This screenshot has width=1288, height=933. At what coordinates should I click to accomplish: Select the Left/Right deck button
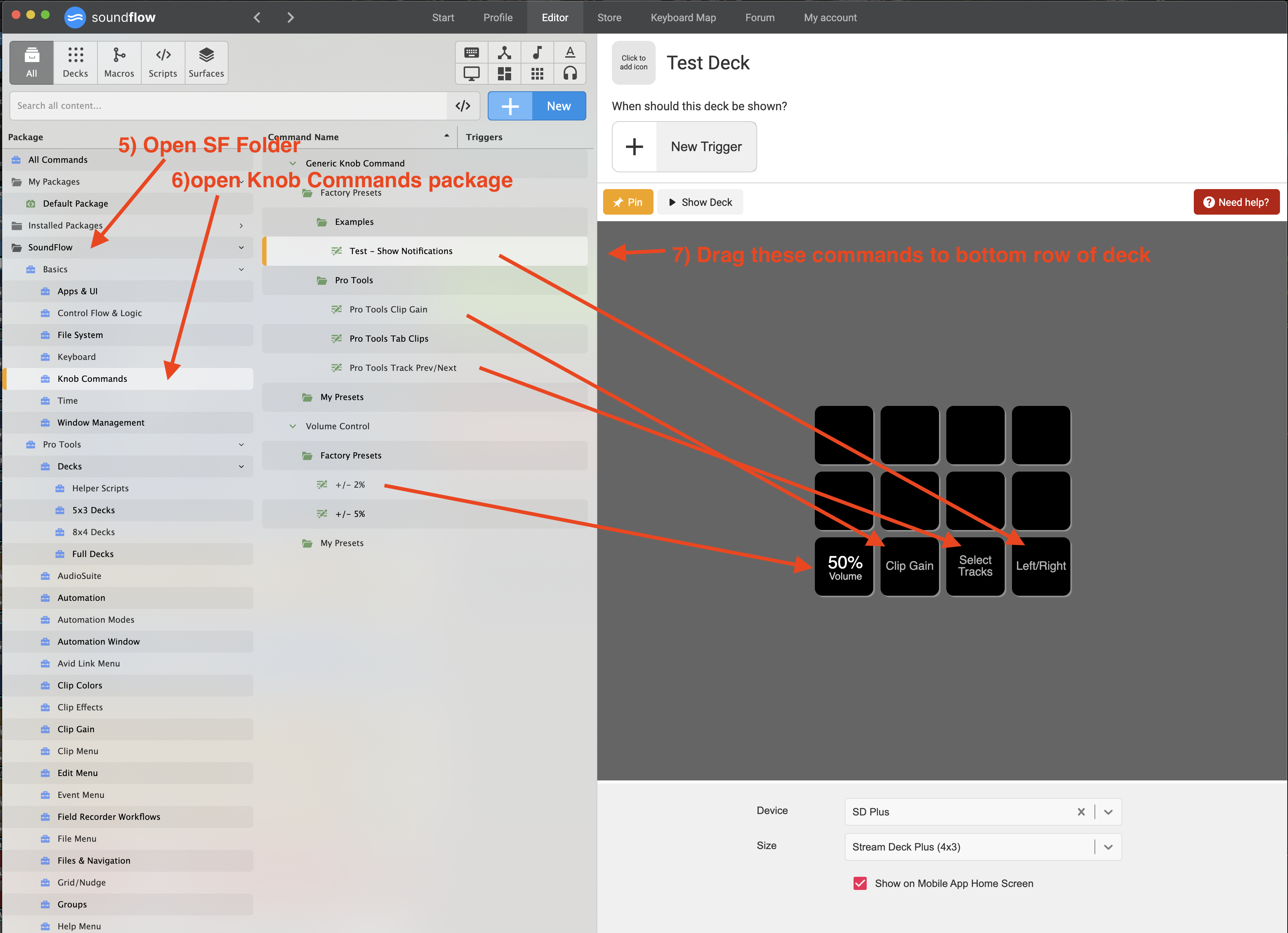tap(1041, 567)
